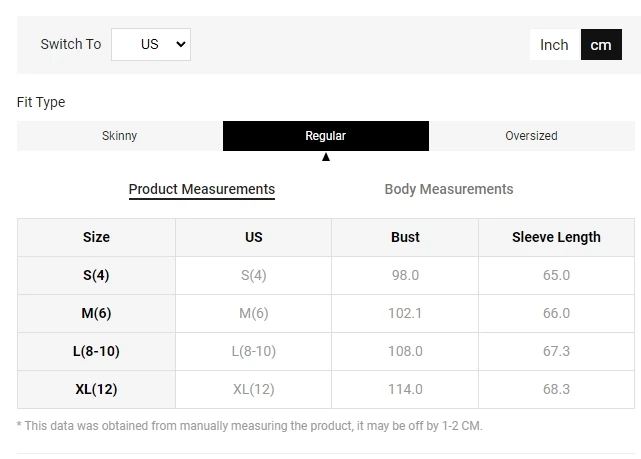Click the 102.1 bust measurement cell
The width and height of the screenshot is (641, 459).
point(405,313)
